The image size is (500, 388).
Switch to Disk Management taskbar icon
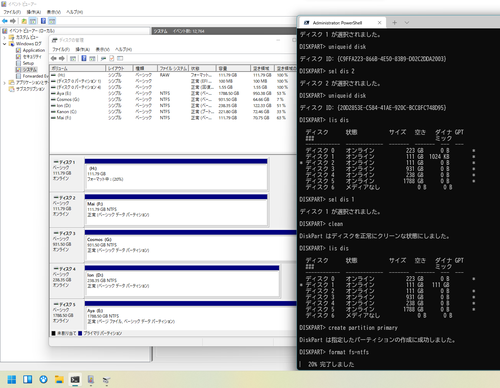pos(106,379)
